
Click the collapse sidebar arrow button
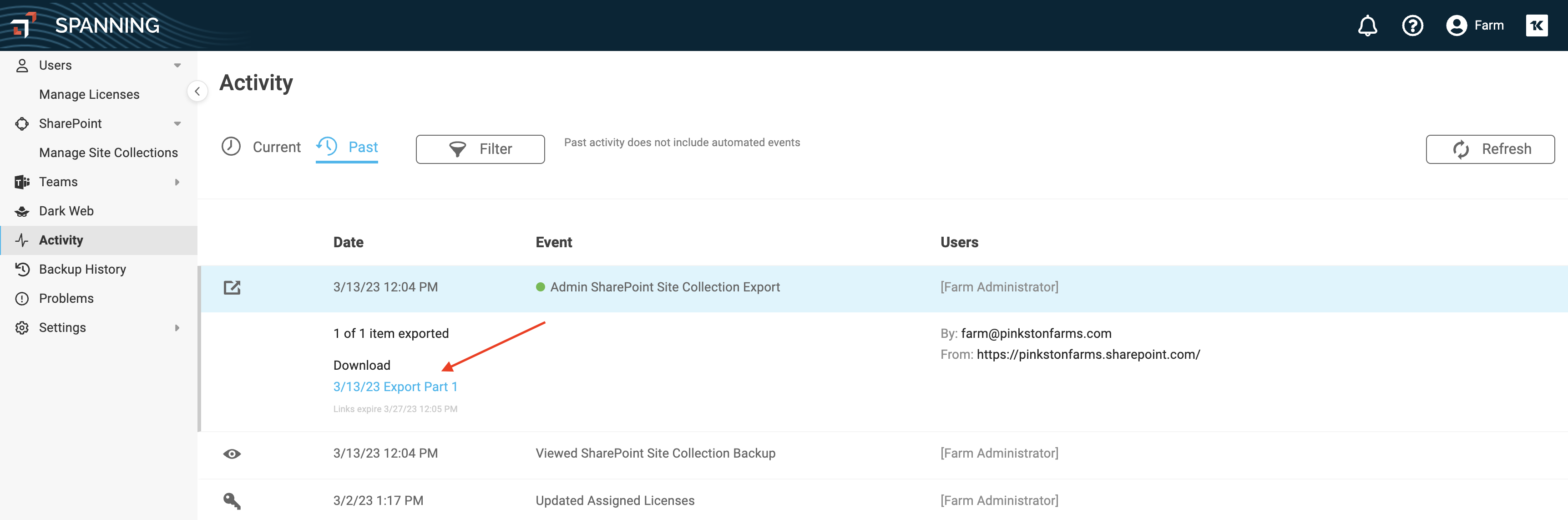[197, 91]
